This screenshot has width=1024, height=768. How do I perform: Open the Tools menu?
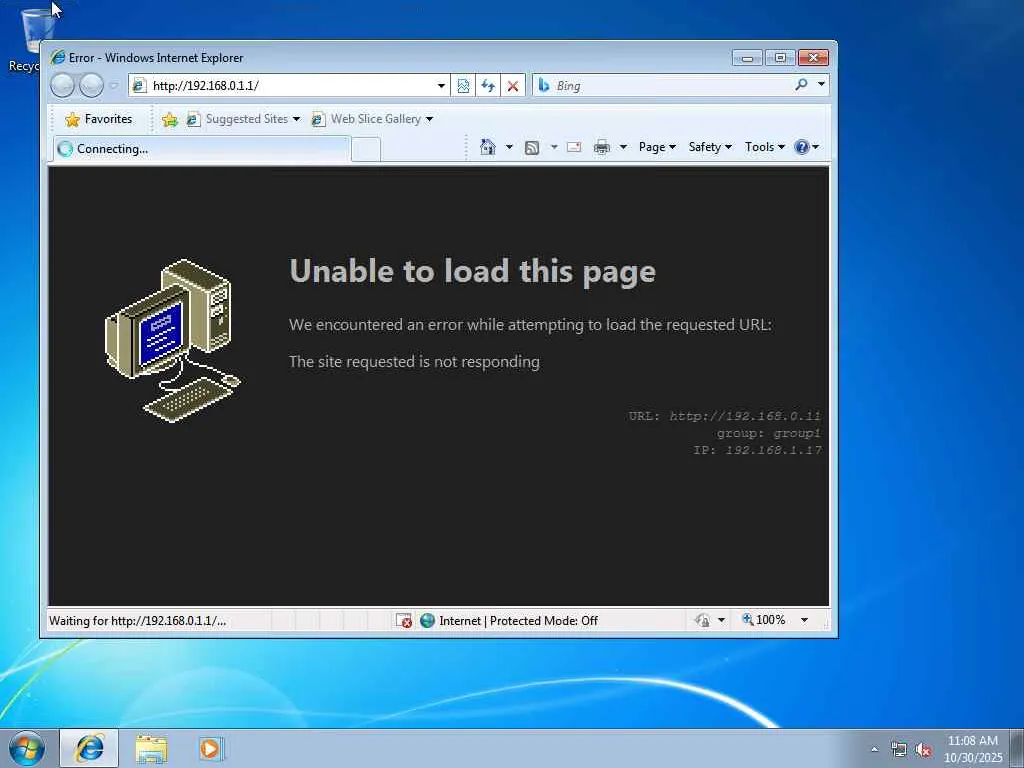[765, 147]
